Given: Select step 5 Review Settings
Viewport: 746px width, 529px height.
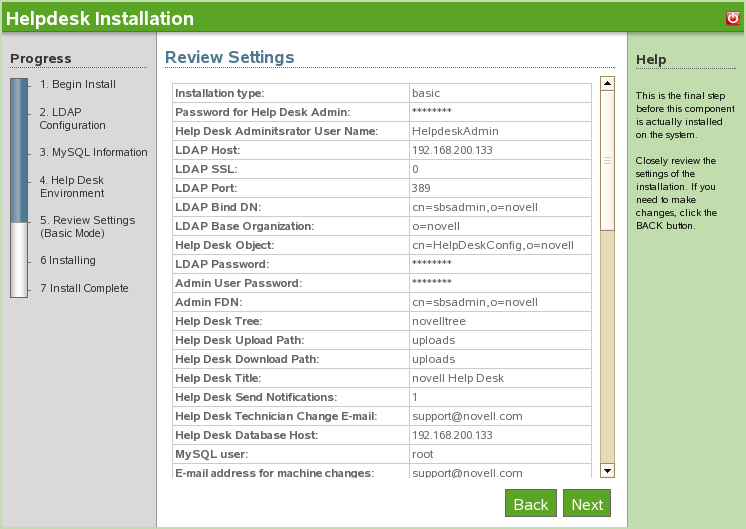Looking at the screenshot, I should (x=87, y=226).
